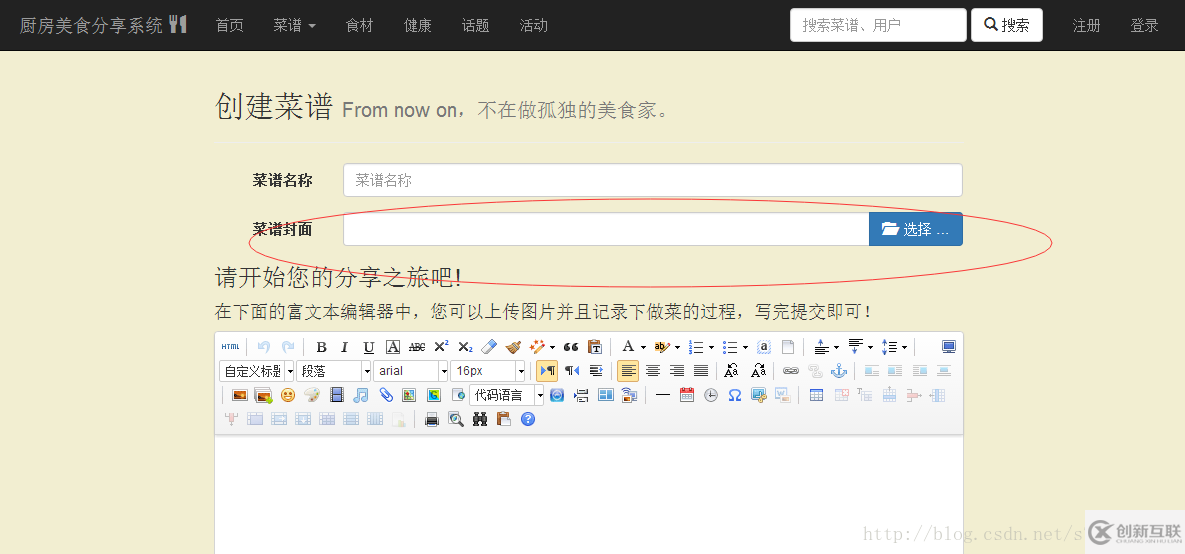The width and height of the screenshot is (1185, 554).
Task: Click the anchor icon
Action: (839, 371)
